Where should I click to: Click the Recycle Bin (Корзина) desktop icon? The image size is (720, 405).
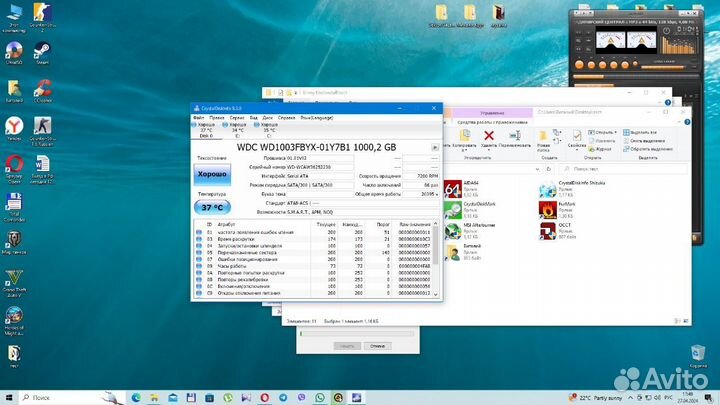tap(698, 356)
